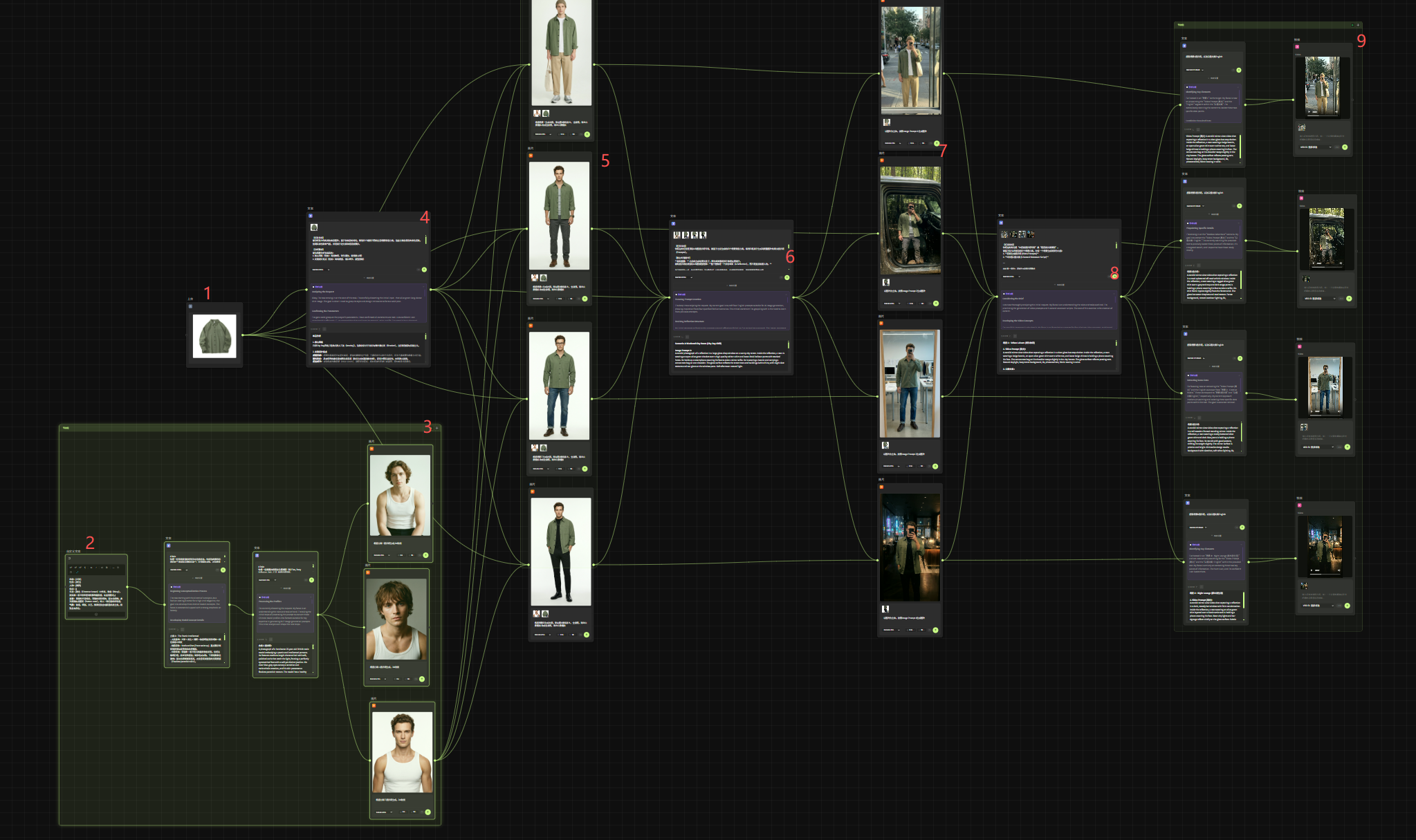Toggle small switch beside node 4 run button

click(x=419, y=270)
